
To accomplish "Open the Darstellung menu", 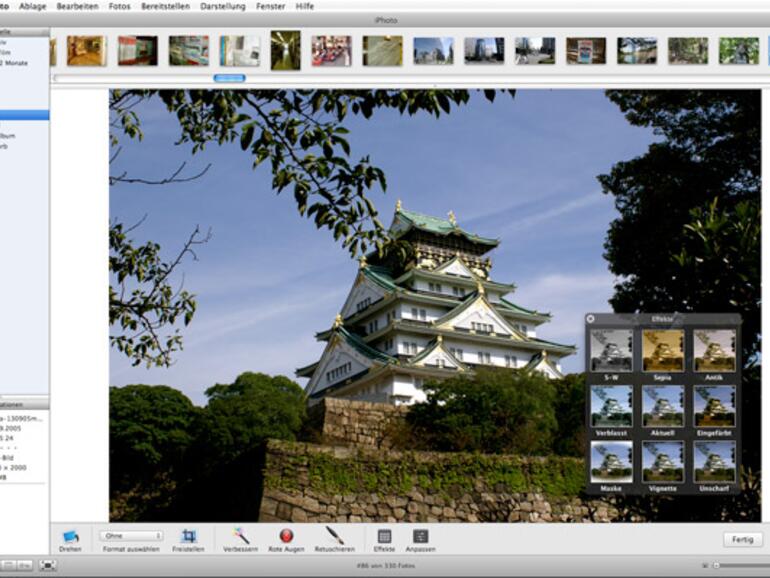I will [223, 6].
